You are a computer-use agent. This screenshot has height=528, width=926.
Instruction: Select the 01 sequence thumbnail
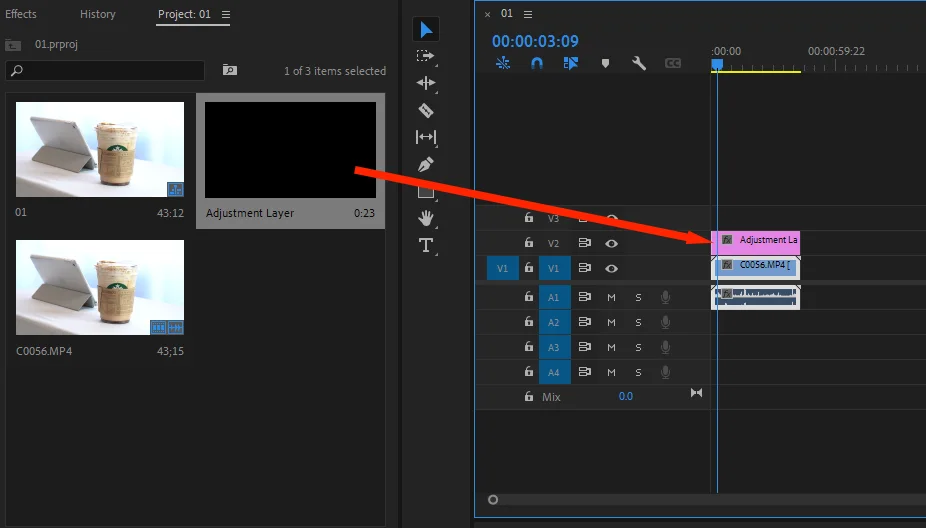point(100,149)
